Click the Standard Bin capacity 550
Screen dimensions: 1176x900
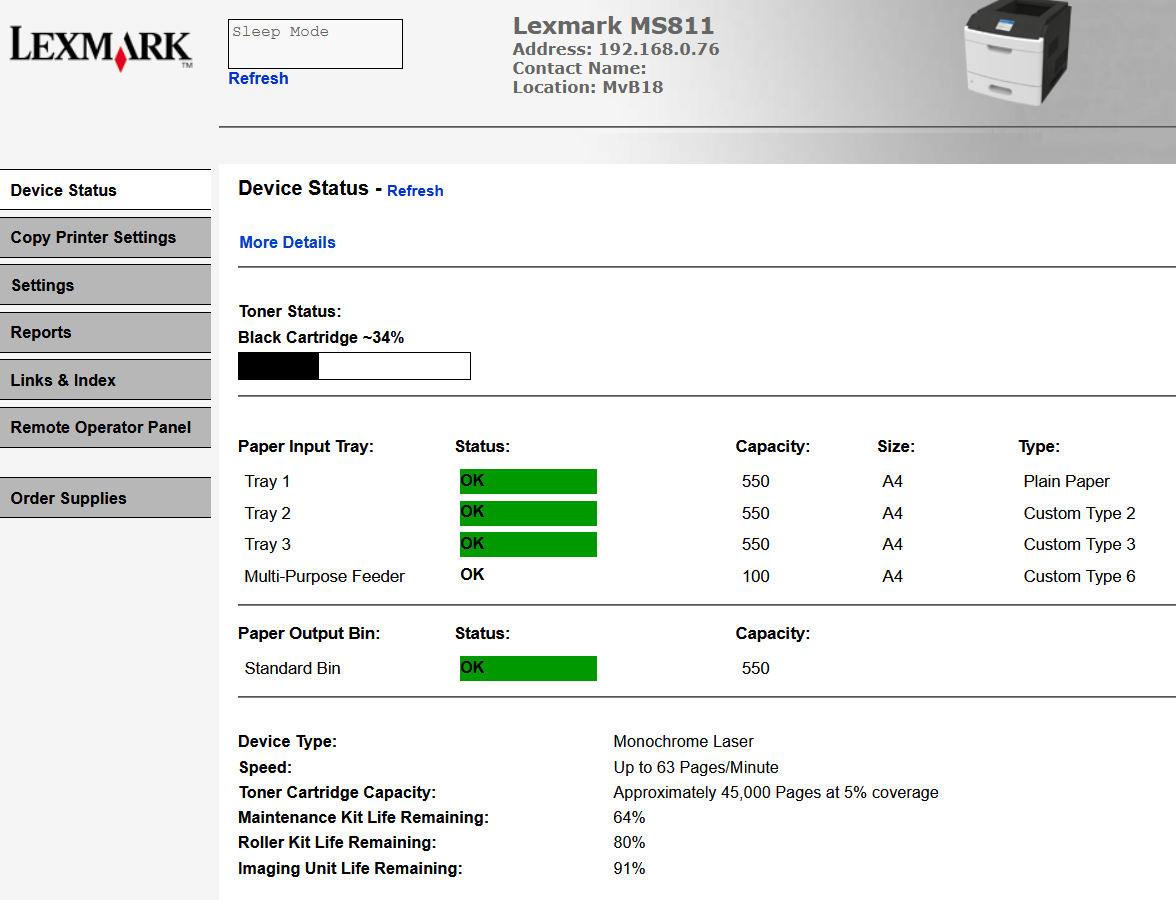pyautogui.click(x=755, y=668)
